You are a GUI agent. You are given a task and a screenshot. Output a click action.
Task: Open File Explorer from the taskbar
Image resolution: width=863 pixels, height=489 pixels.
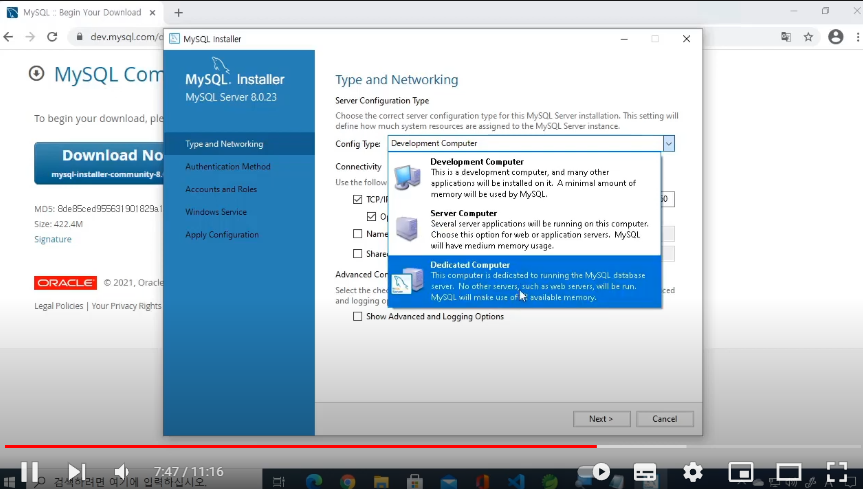pos(381,482)
